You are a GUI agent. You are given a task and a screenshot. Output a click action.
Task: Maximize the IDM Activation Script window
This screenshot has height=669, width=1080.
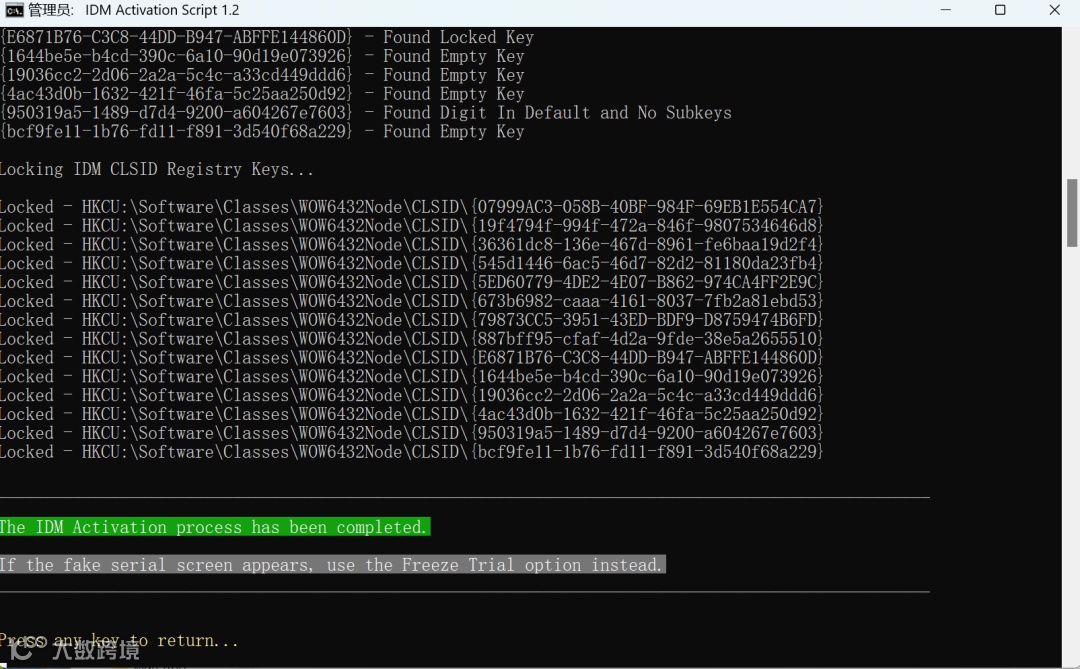pyautogui.click(x=1000, y=10)
